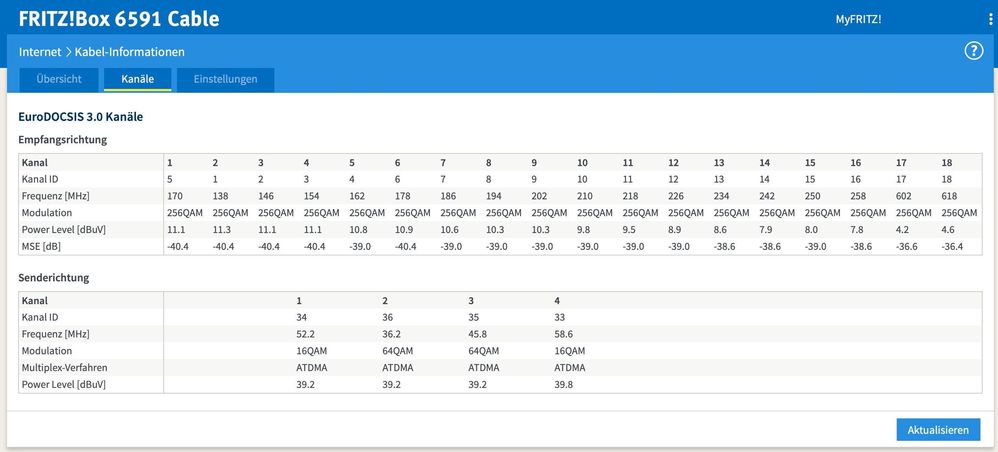Viewport: 998px width, 452px height.
Task: Click downstream power level 8.9
Action: point(675,230)
